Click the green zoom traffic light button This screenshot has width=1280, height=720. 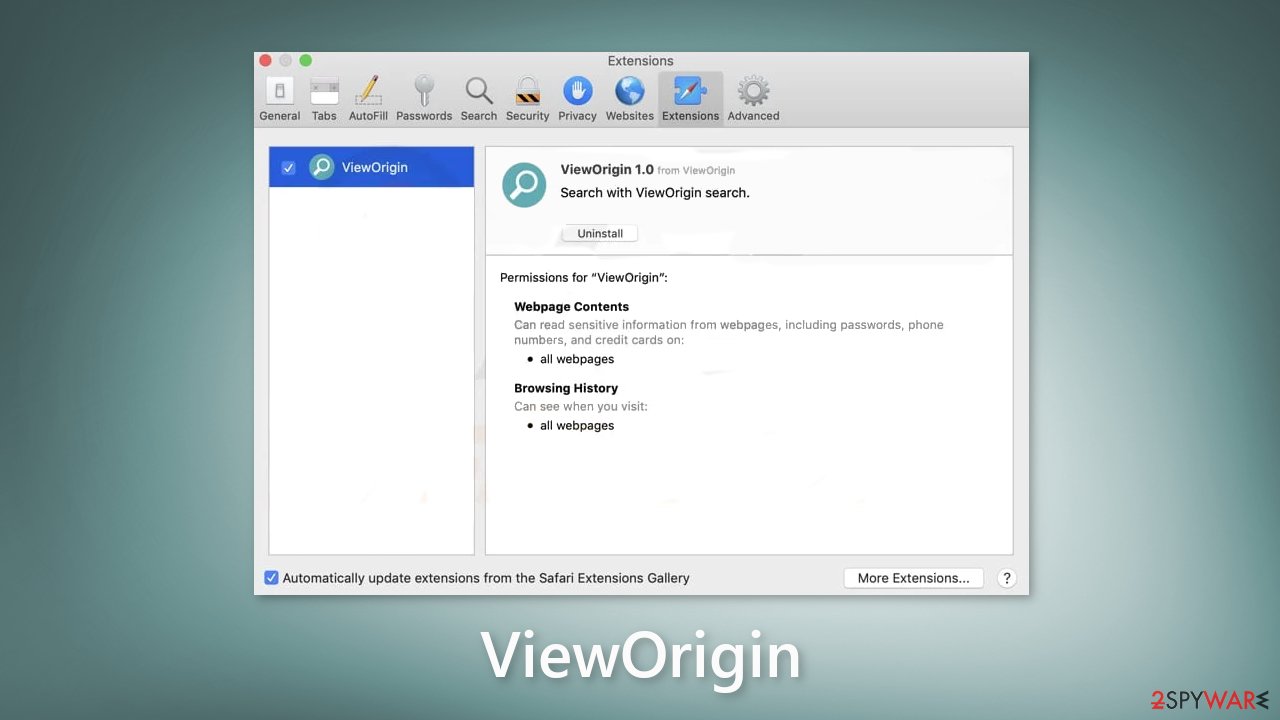pos(305,60)
